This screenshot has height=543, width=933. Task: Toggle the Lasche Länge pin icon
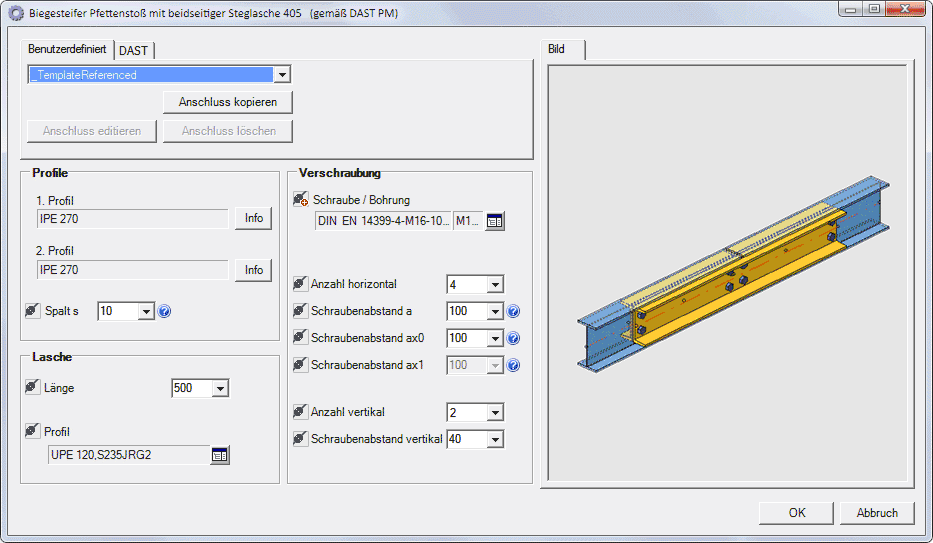point(32,387)
